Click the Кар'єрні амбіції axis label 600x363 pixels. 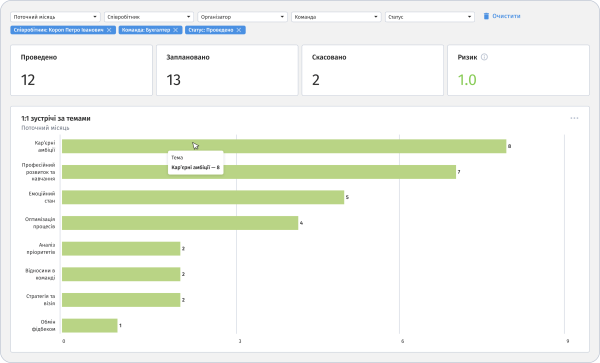coord(45,146)
